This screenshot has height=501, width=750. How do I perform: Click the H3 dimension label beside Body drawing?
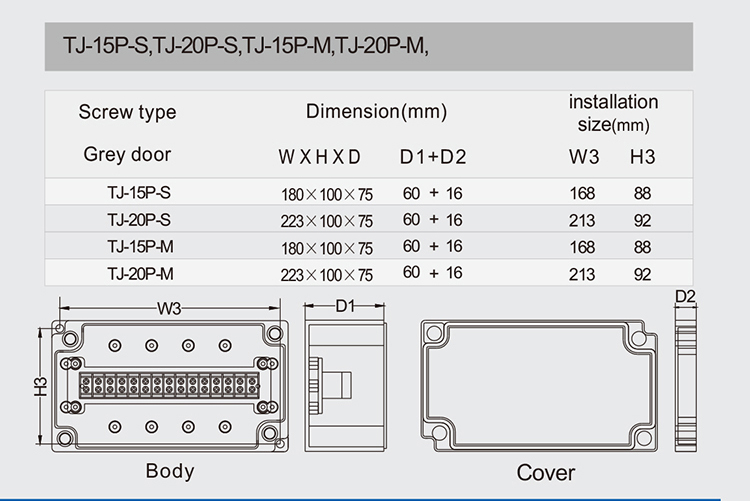point(40,385)
